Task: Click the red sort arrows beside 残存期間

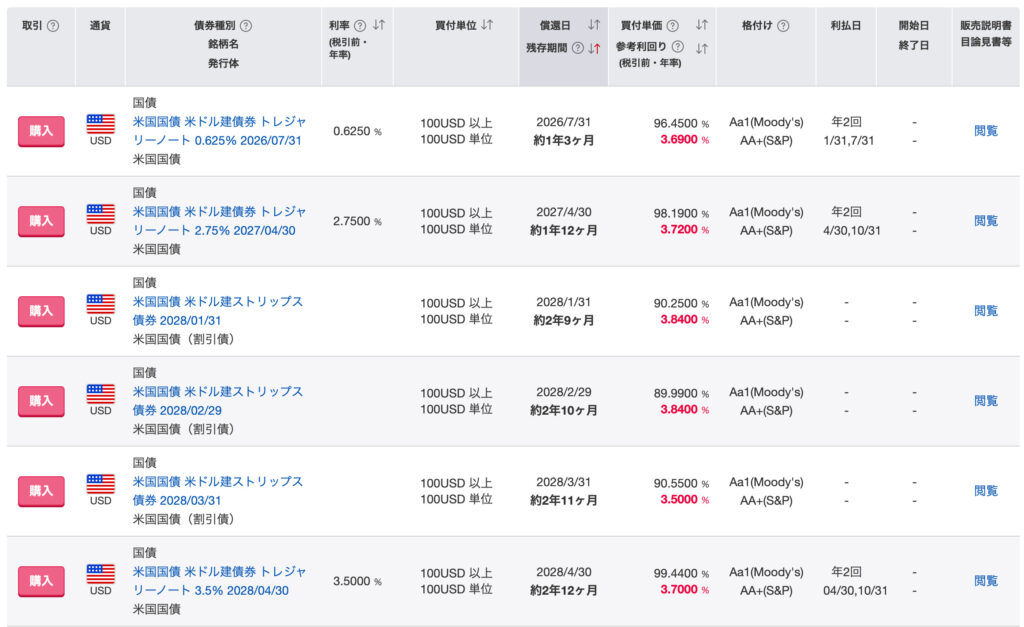Action: (x=594, y=47)
